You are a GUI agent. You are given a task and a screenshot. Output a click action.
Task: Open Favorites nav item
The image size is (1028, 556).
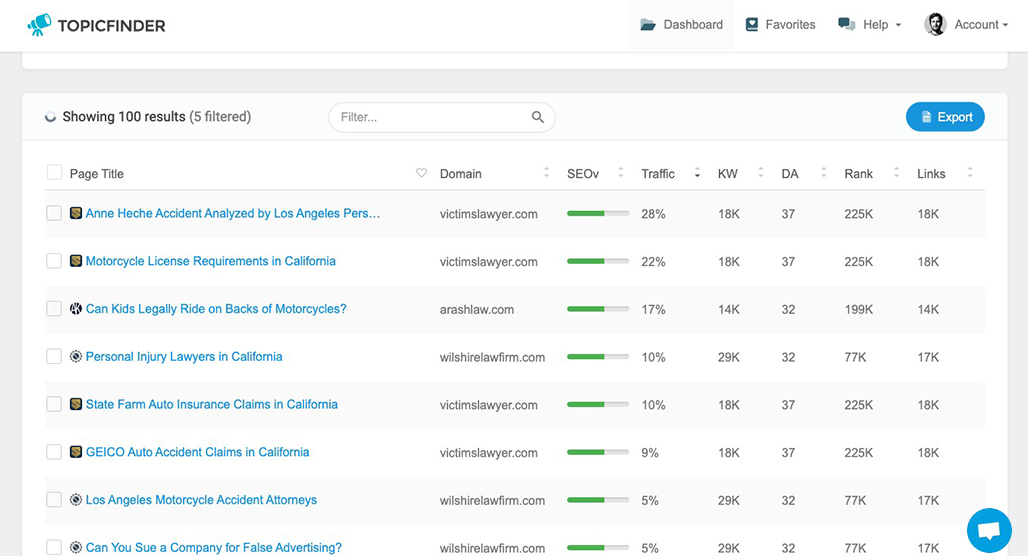click(x=780, y=25)
